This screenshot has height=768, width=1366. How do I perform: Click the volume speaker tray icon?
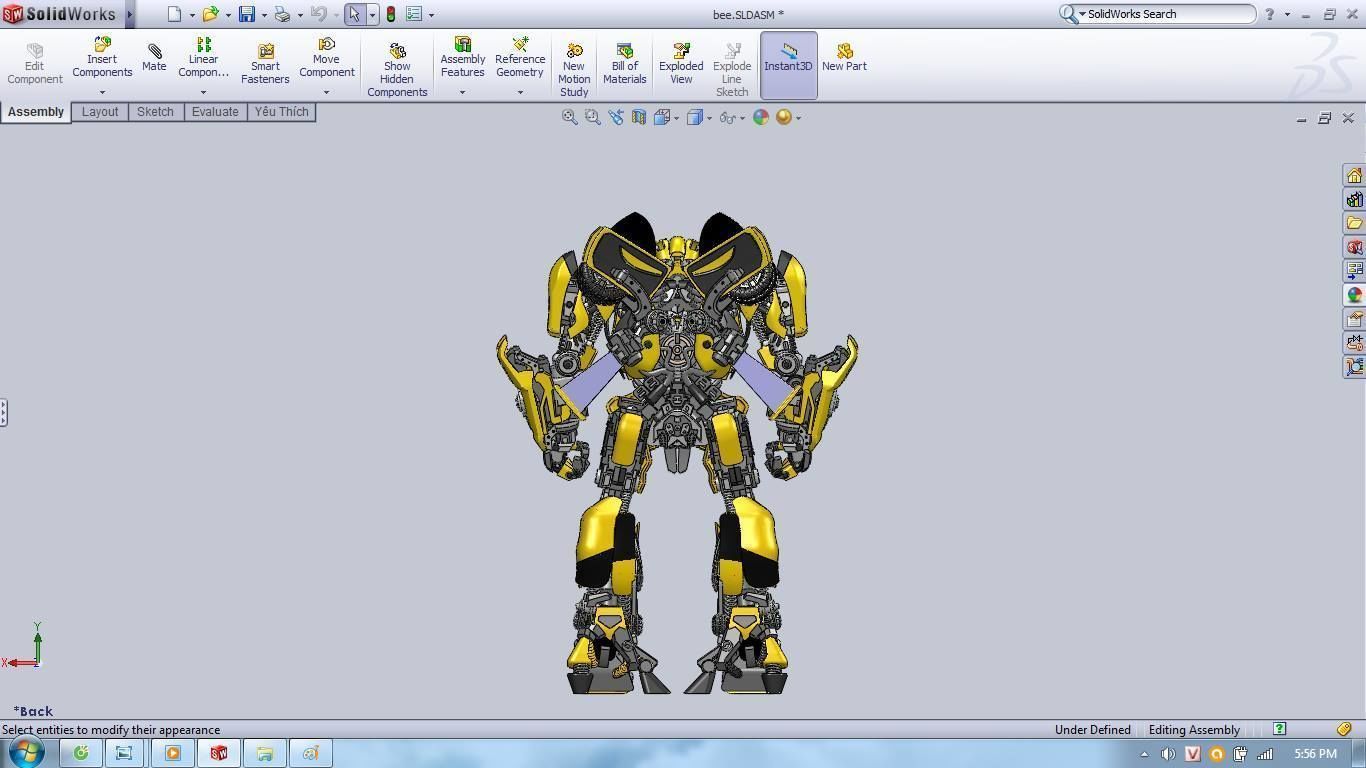pyautogui.click(x=1167, y=754)
